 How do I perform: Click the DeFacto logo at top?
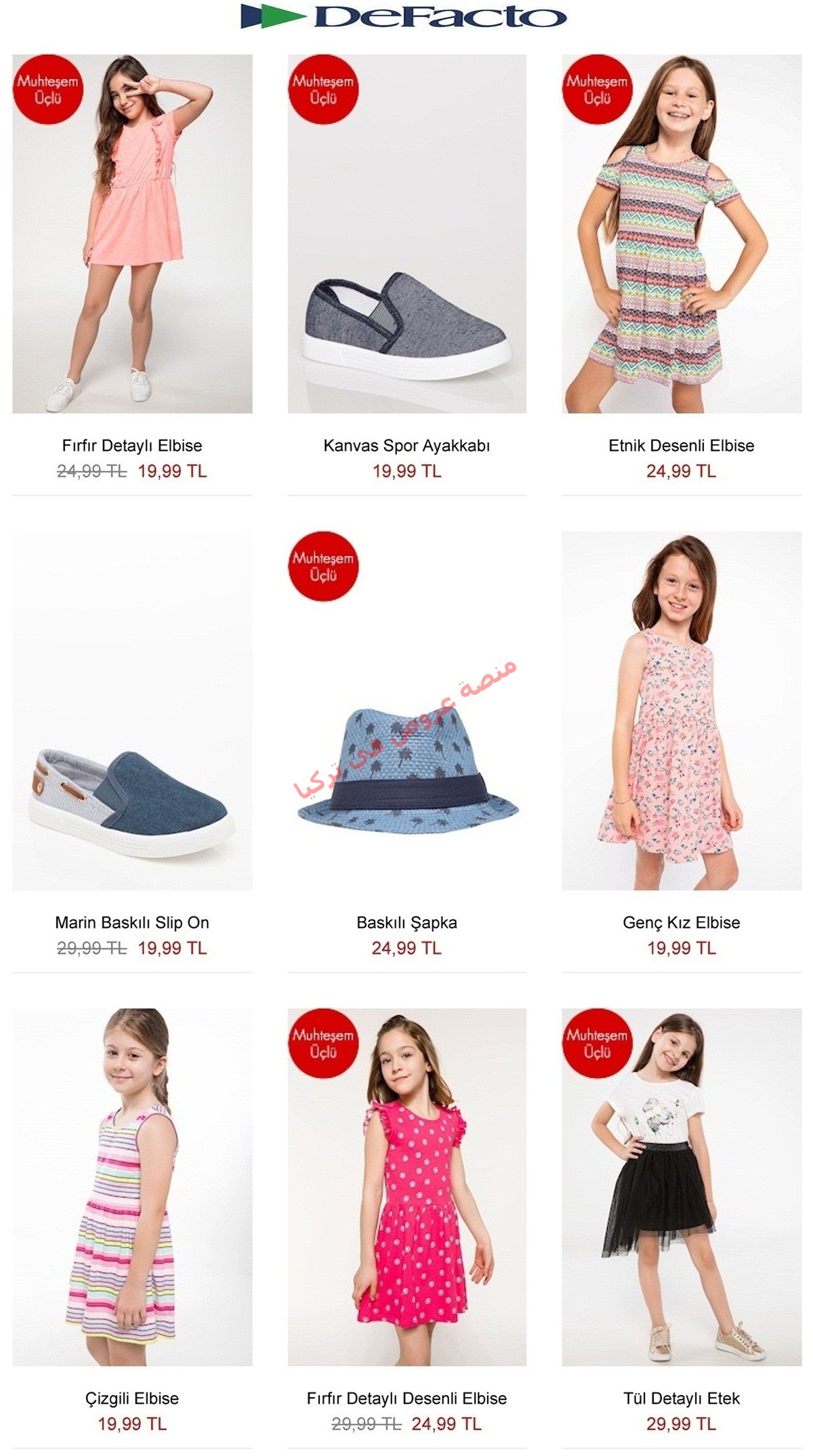pyautogui.click(x=404, y=16)
